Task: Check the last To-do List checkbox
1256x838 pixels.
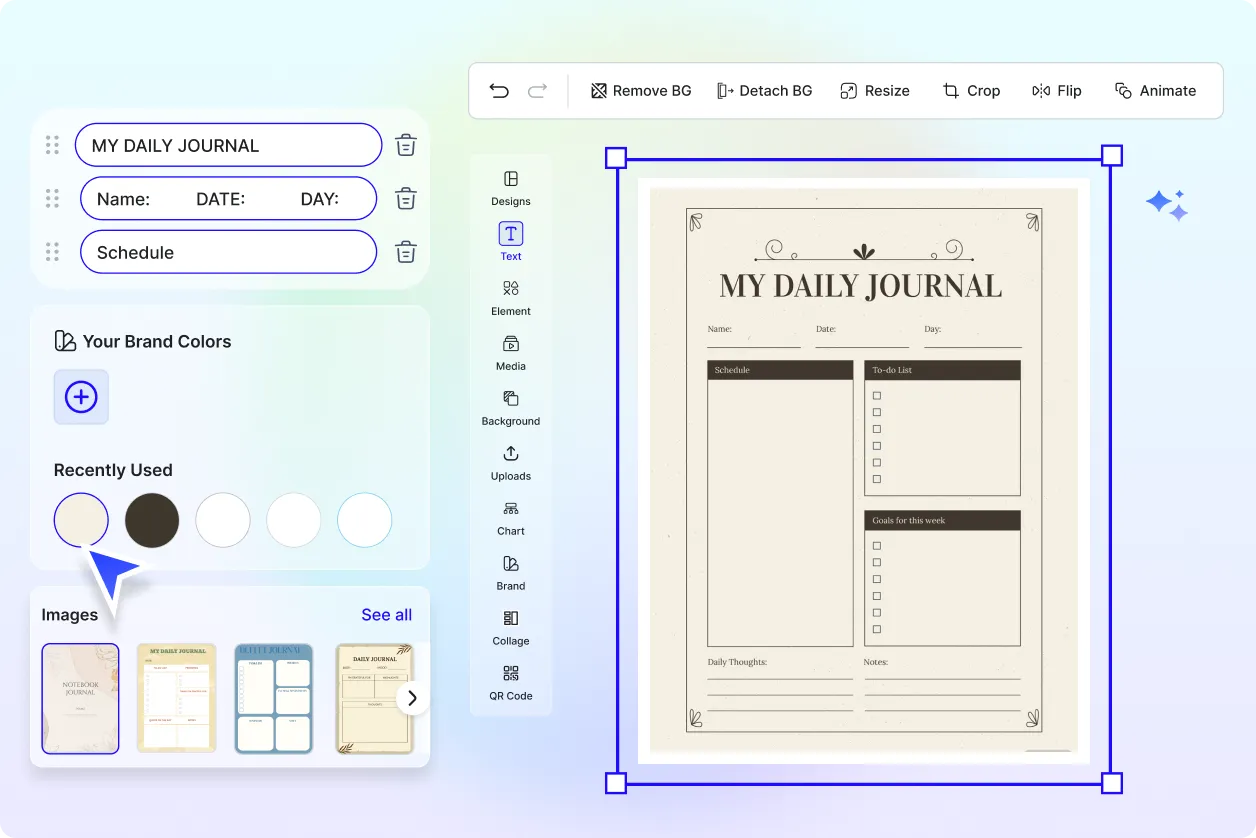Action: (x=877, y=479)
